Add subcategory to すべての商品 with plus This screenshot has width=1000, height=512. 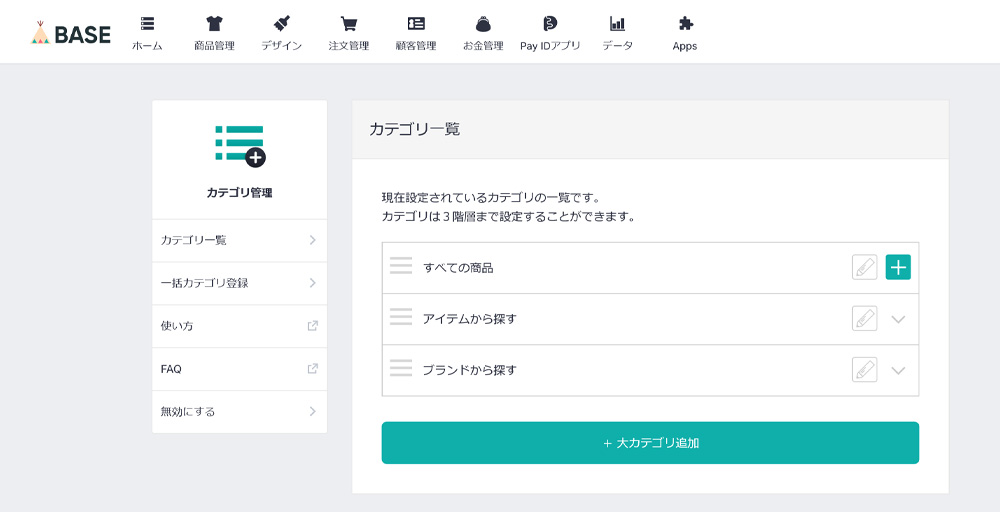point(898,267)
